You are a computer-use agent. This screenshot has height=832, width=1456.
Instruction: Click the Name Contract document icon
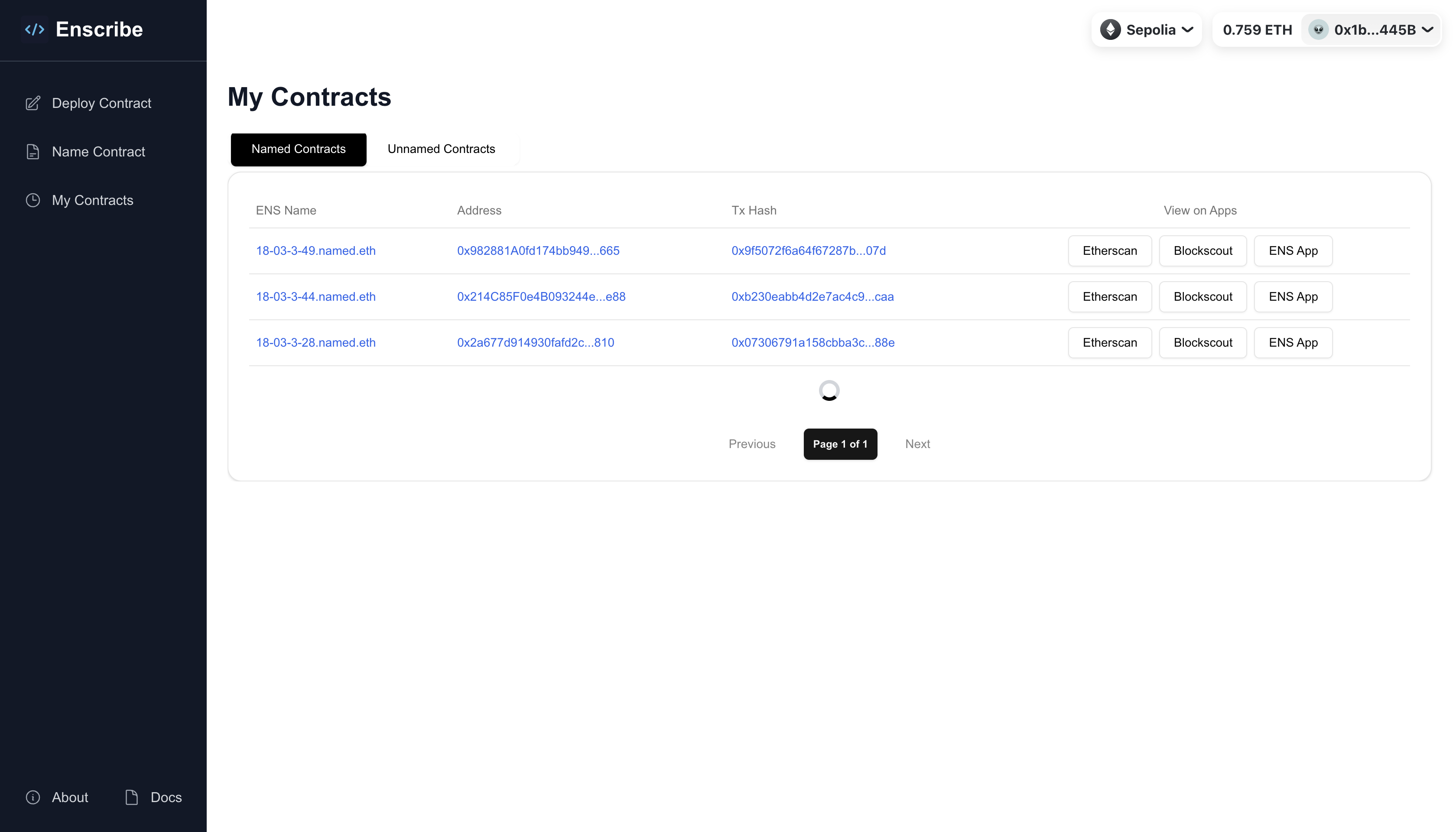[33, 151]
